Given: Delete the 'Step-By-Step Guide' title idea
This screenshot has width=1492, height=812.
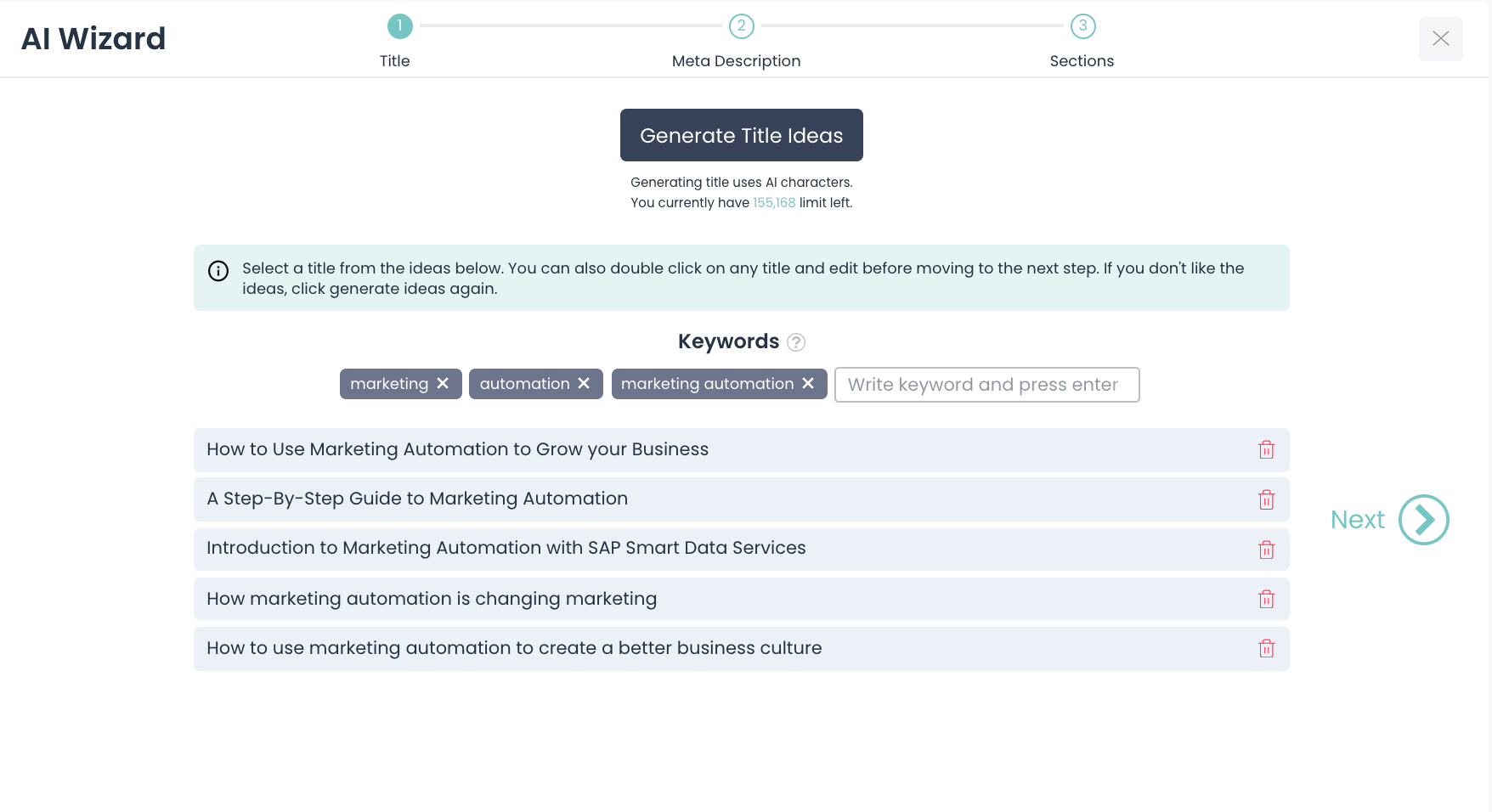Looking at the screenshot, I should click(1266, 499).
